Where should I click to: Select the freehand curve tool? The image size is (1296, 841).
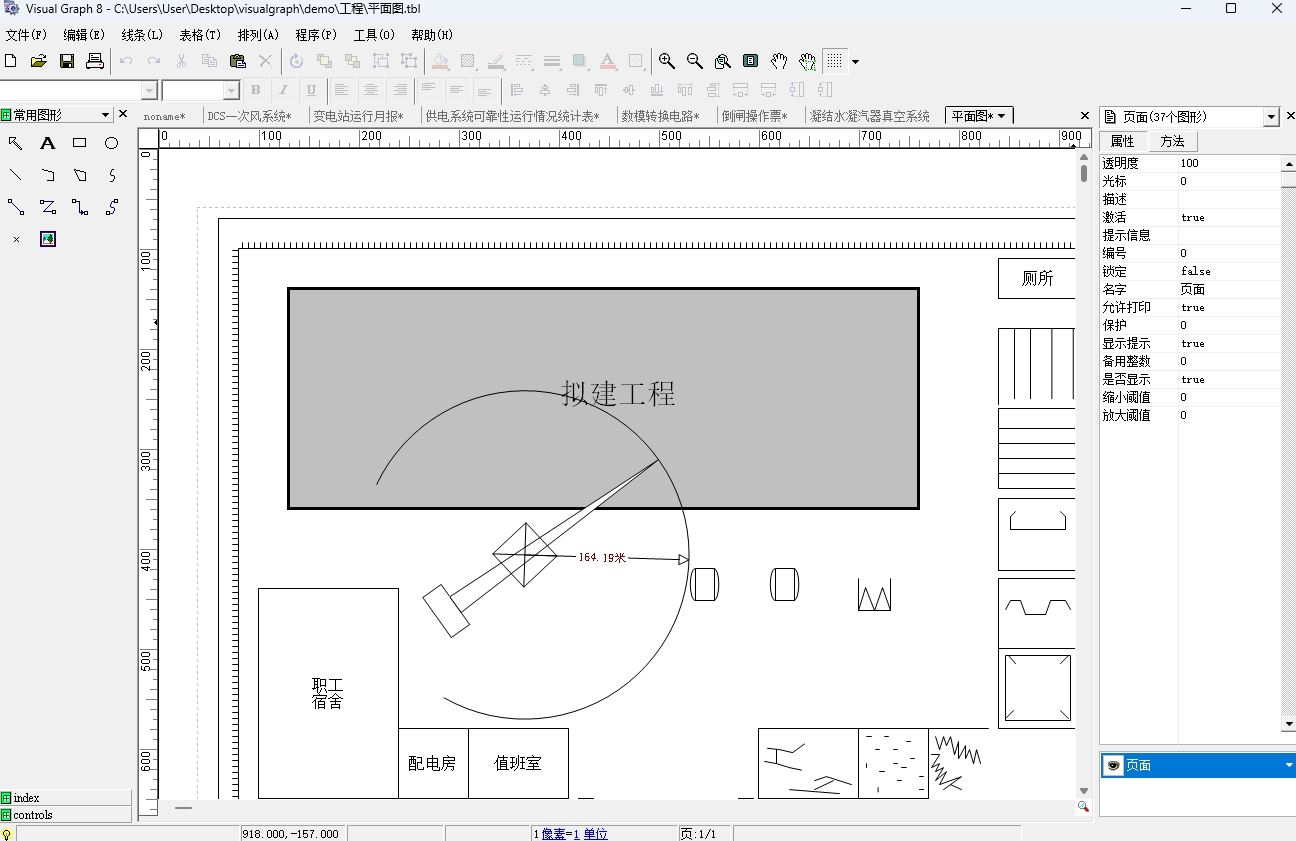(x=112, y=175)
